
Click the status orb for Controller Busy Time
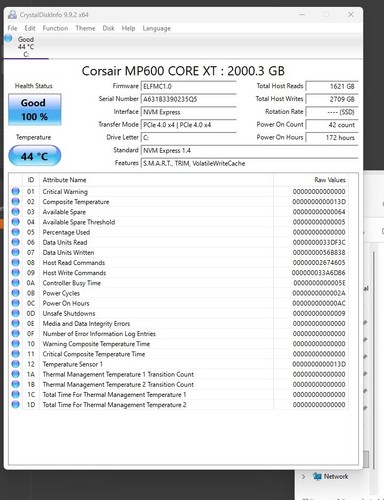point(15,283)
